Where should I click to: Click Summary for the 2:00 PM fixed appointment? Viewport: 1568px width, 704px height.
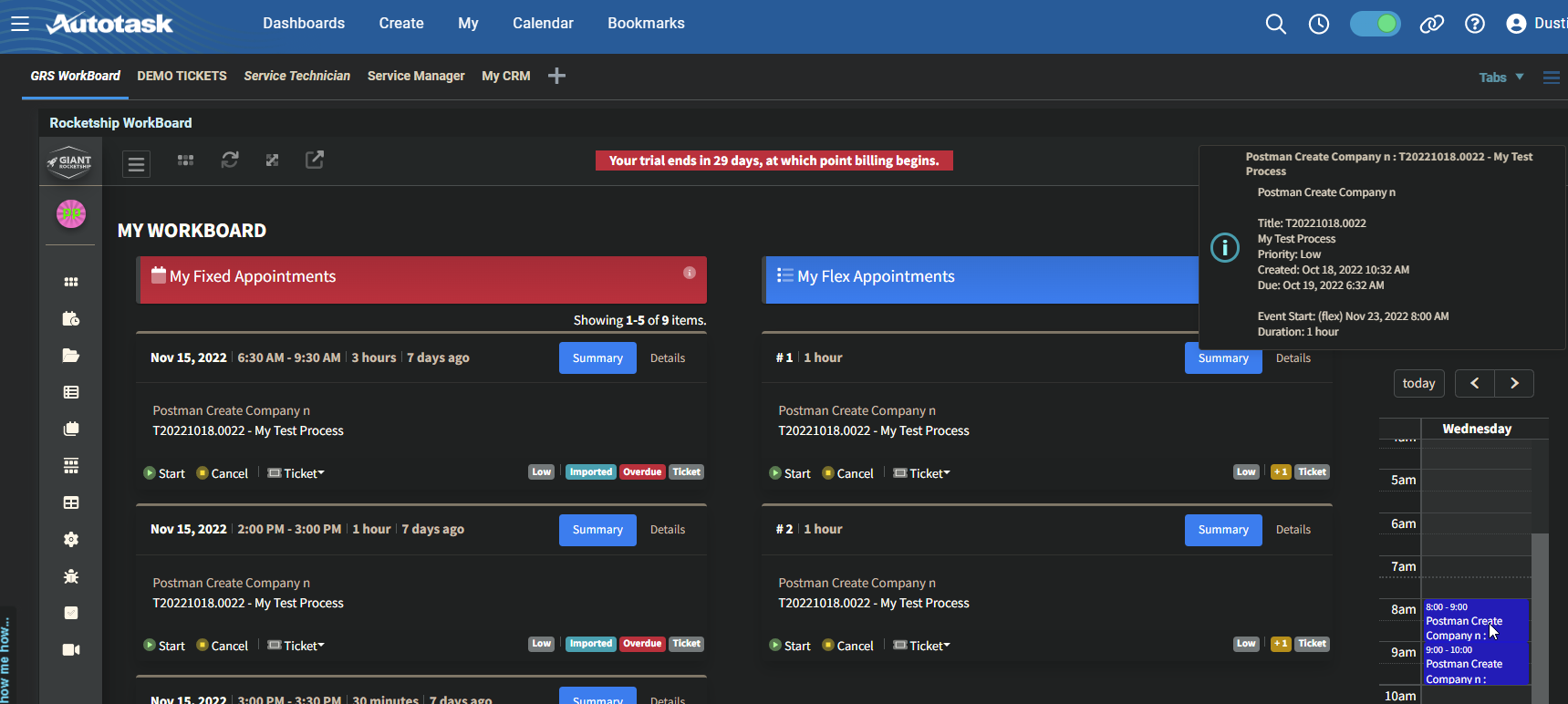click(x=597, y=530)
